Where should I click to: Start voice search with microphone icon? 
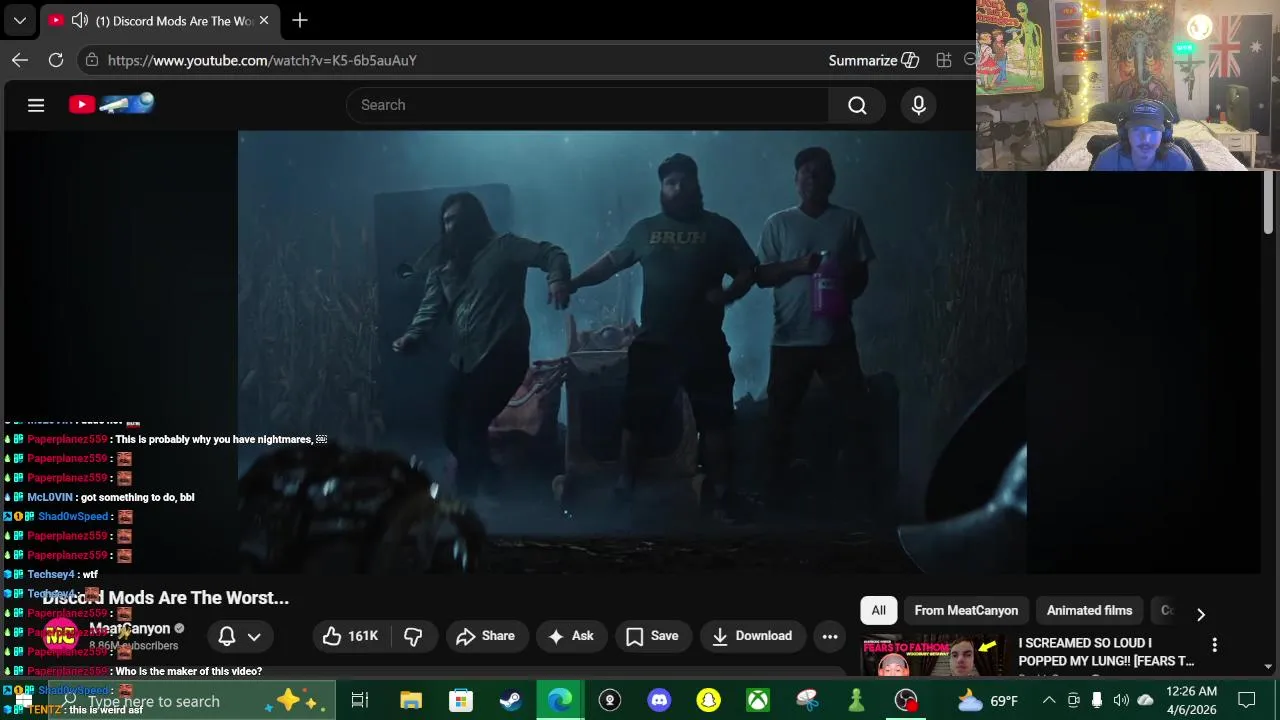[x=919, y=105]
